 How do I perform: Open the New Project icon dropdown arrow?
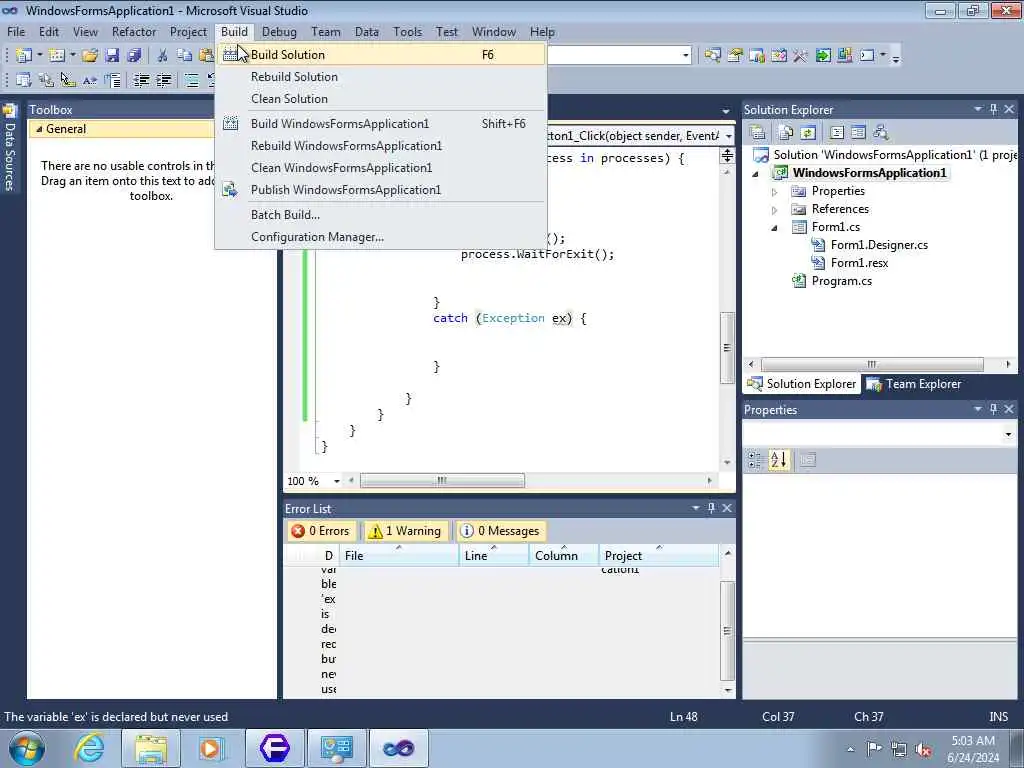39,56
